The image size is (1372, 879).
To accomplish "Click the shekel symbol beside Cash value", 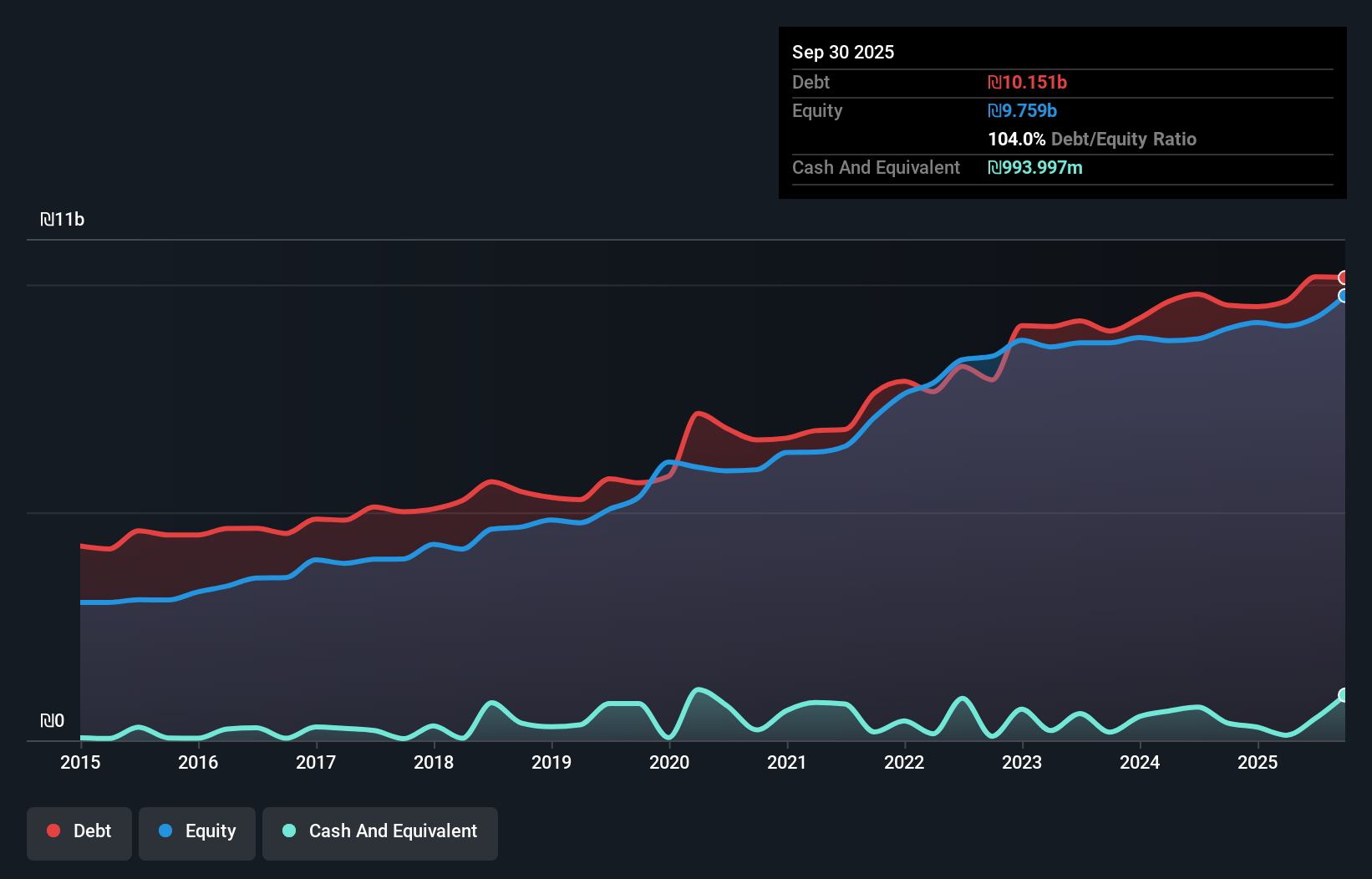I will 993,167.
